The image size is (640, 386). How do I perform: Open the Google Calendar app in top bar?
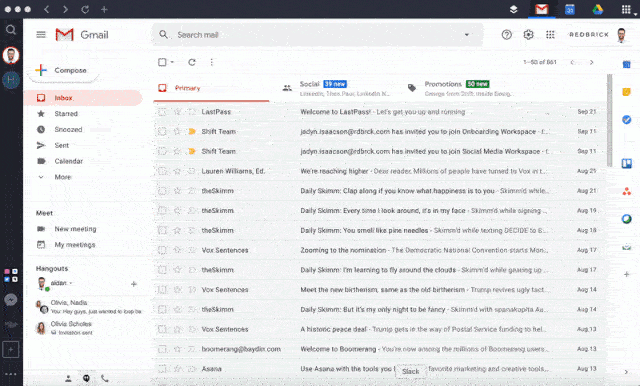[x=569, y=9]
